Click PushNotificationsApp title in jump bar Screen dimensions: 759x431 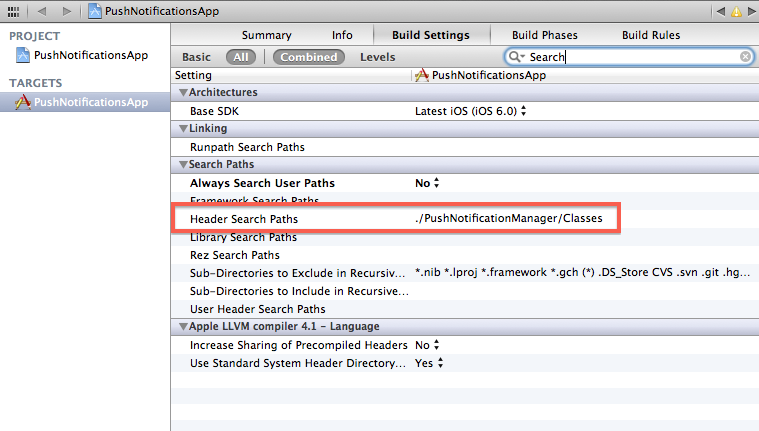tap(162, 11)
